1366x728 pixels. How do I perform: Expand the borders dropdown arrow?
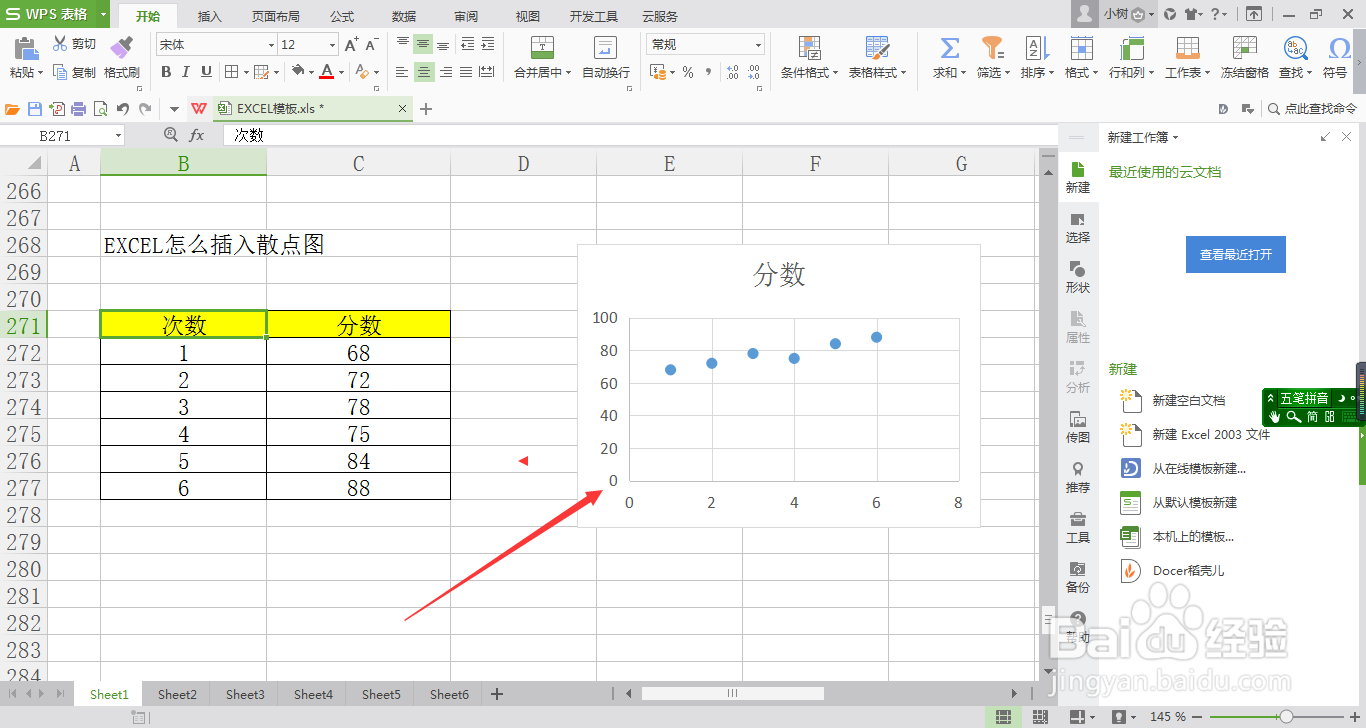245,72
